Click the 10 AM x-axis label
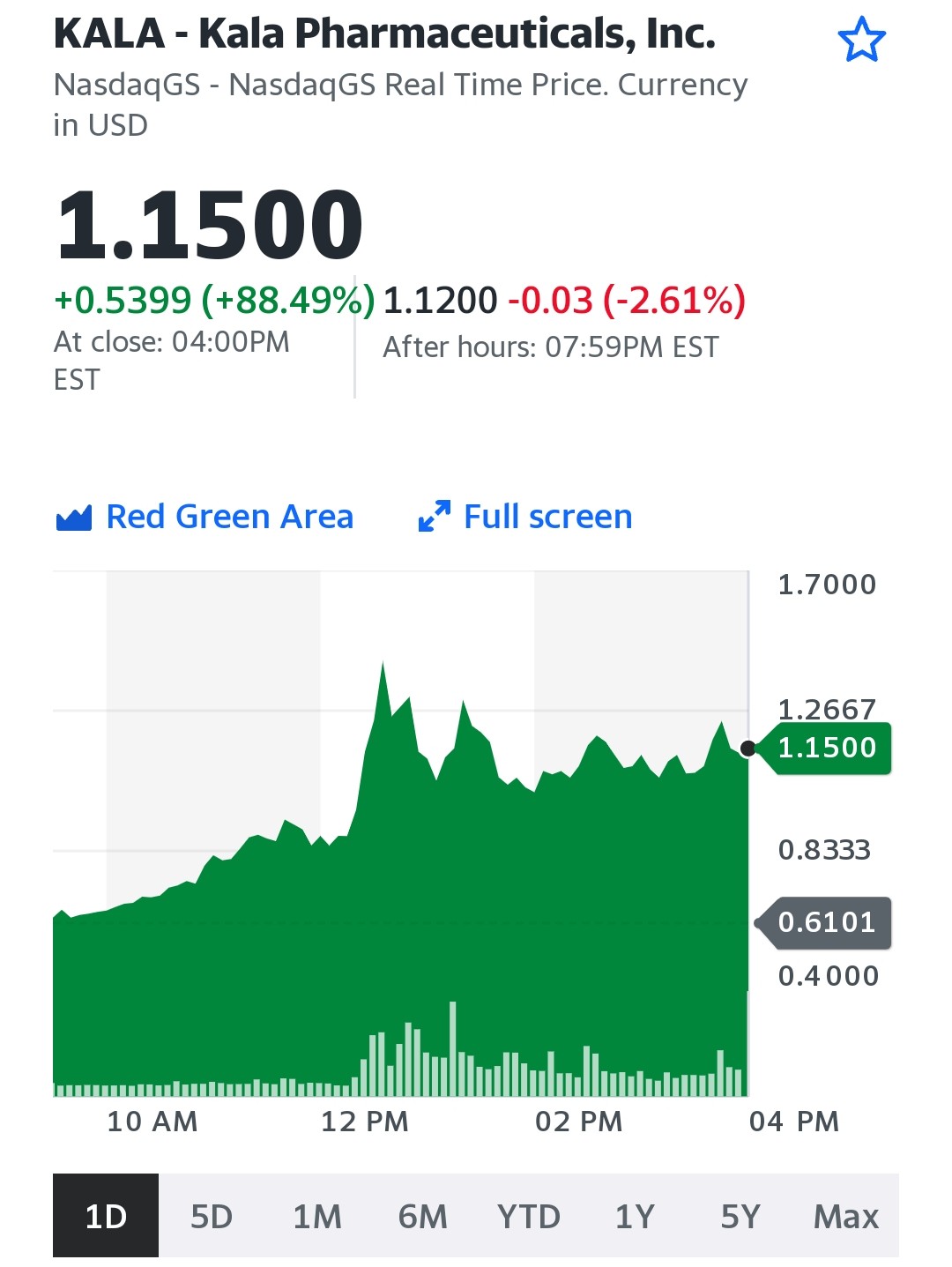Screen dimensions: 952x1267 coord(152,1122)
